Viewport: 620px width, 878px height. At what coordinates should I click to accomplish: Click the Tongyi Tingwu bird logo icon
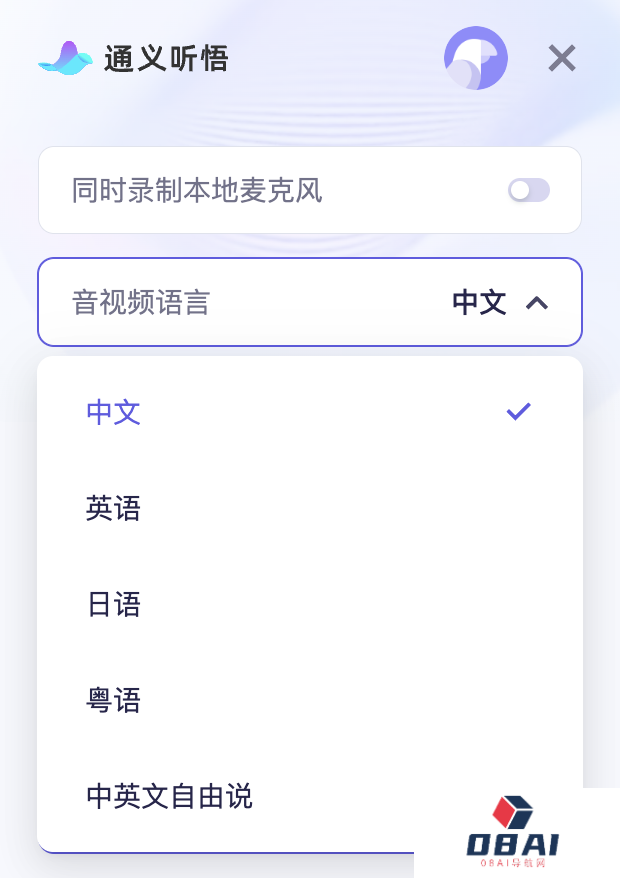point(65,59)
